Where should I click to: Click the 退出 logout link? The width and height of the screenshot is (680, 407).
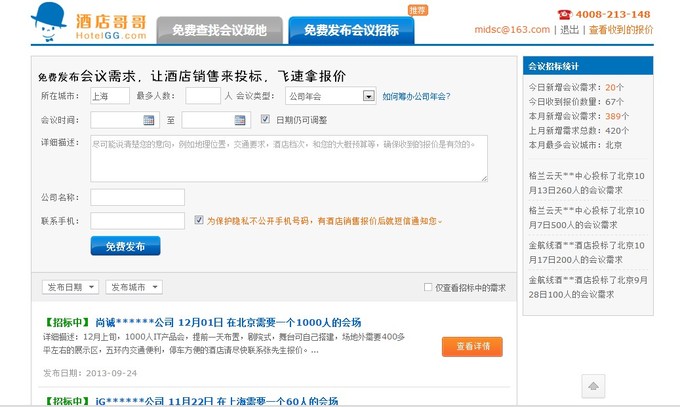[569, 30]
